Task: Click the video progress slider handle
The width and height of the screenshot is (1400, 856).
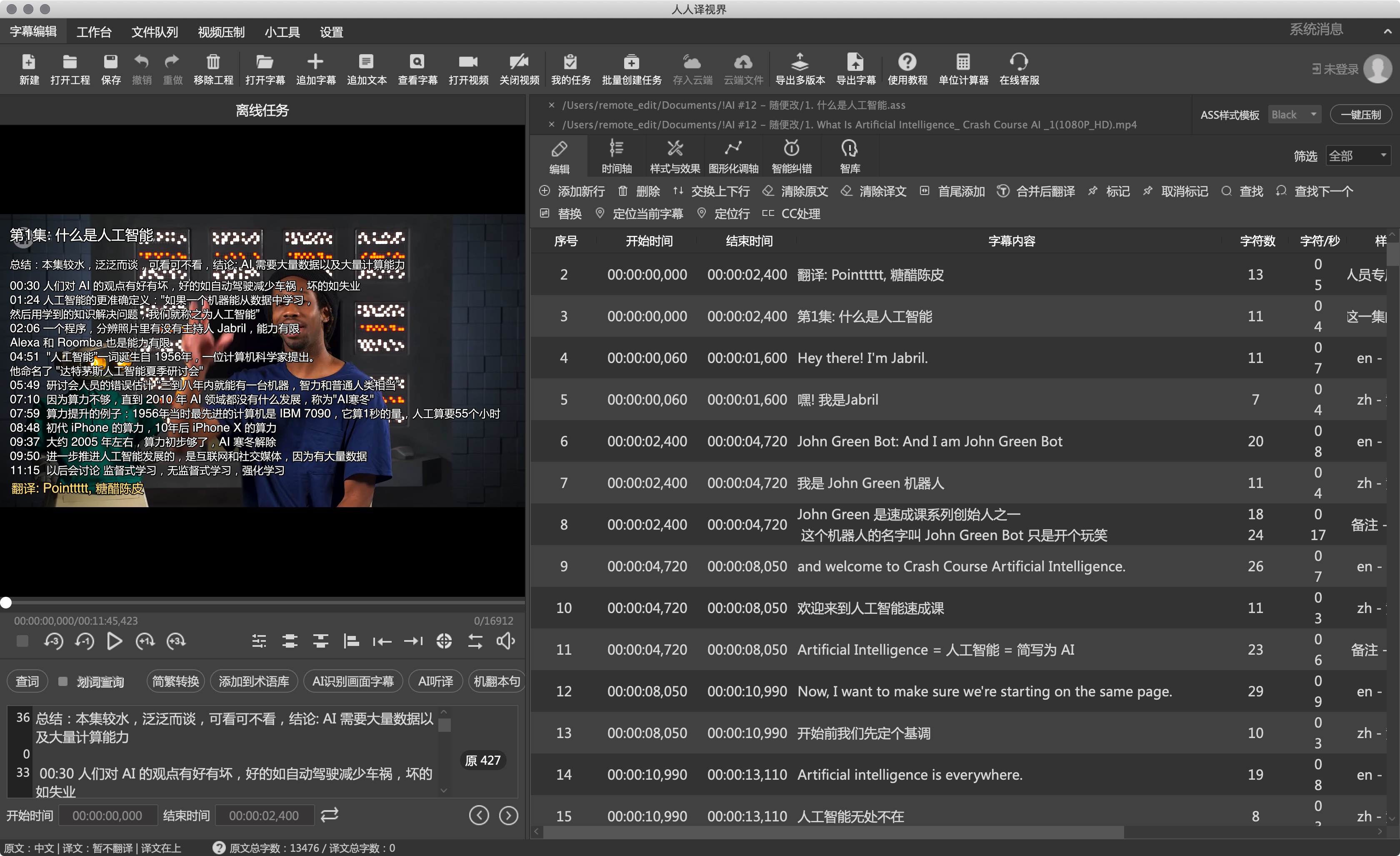Action: (x=6, y=603)
